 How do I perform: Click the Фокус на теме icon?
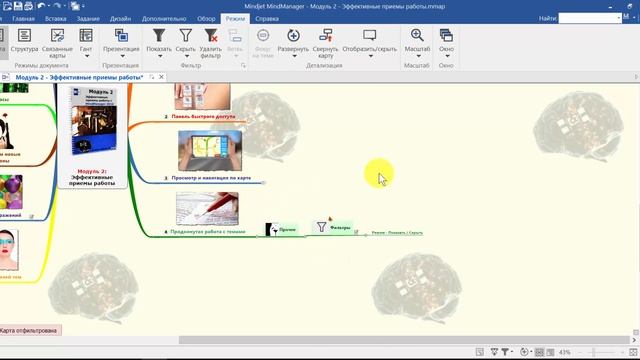(263, 36)
